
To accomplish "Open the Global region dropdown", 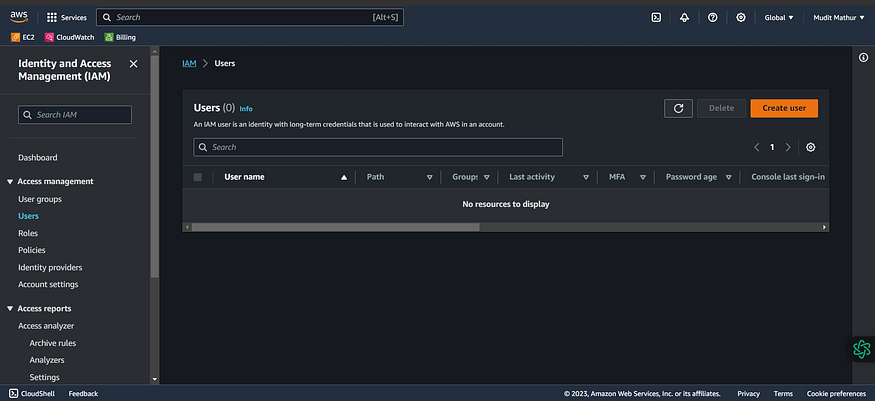I will [x=778, y=17].
